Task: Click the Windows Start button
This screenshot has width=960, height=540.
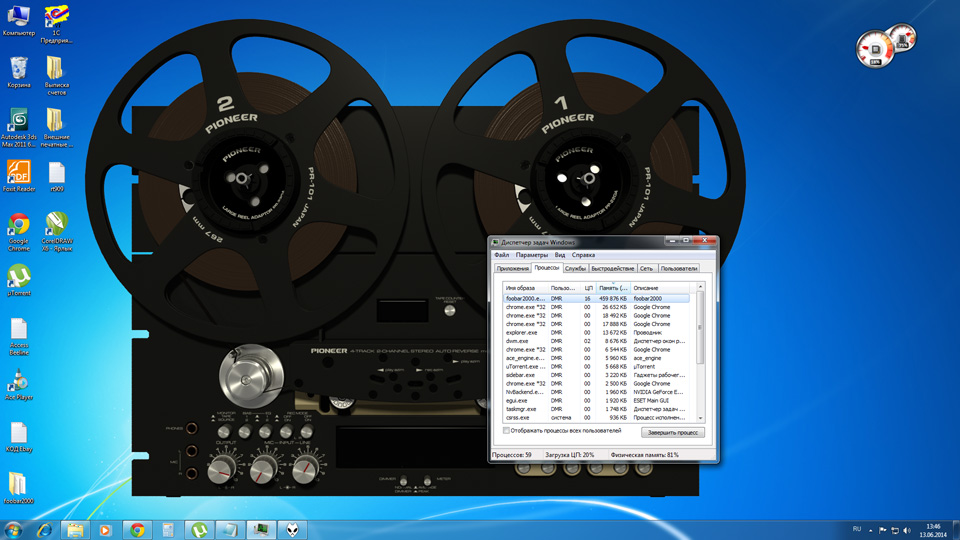Action: pyautogui.click(x=14, y=530)
